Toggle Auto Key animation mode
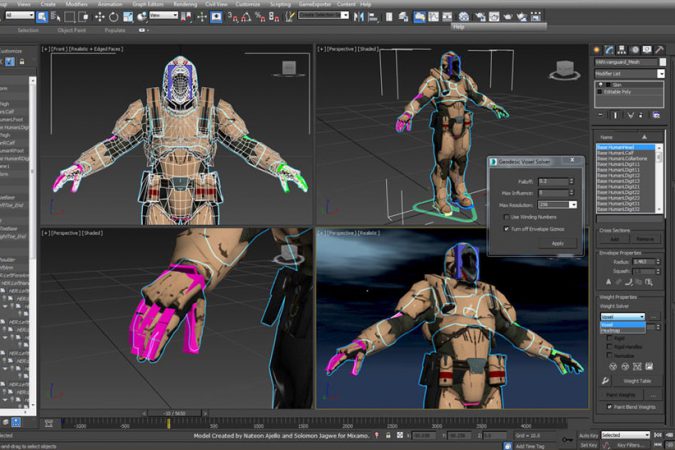Viewport: 675px width, 450px height. [x=588, y=436]
